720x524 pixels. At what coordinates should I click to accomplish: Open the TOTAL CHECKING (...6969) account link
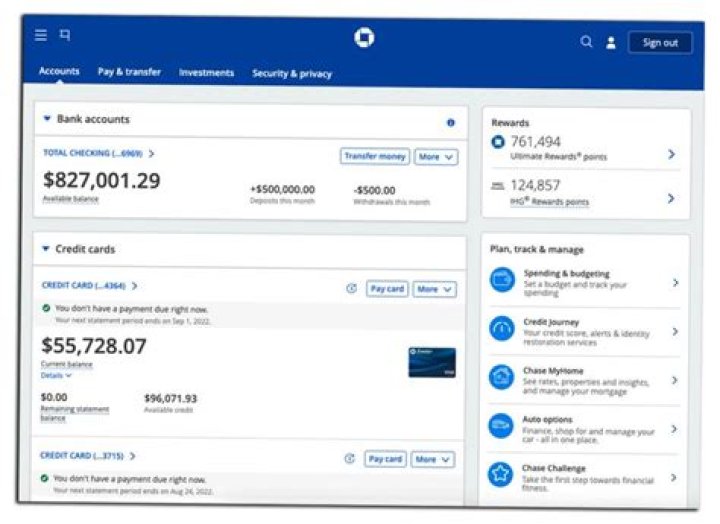pyautogui.click(x=98, y=153)
